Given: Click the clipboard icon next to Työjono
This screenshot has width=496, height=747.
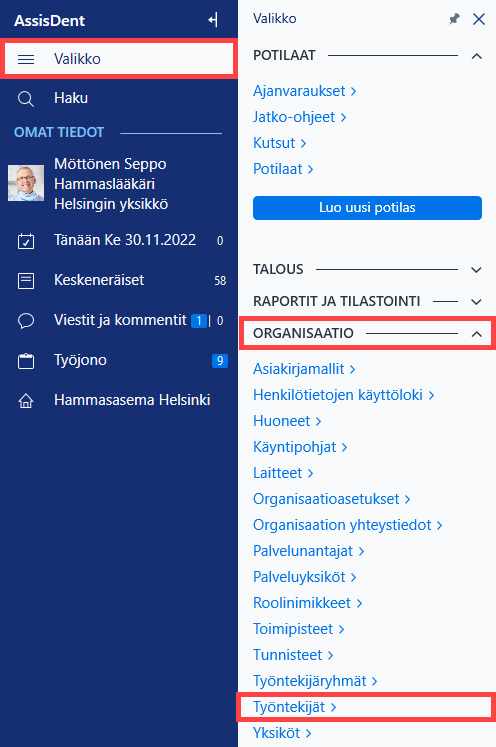Looking at the screenshot, I should tap(26, 361).
